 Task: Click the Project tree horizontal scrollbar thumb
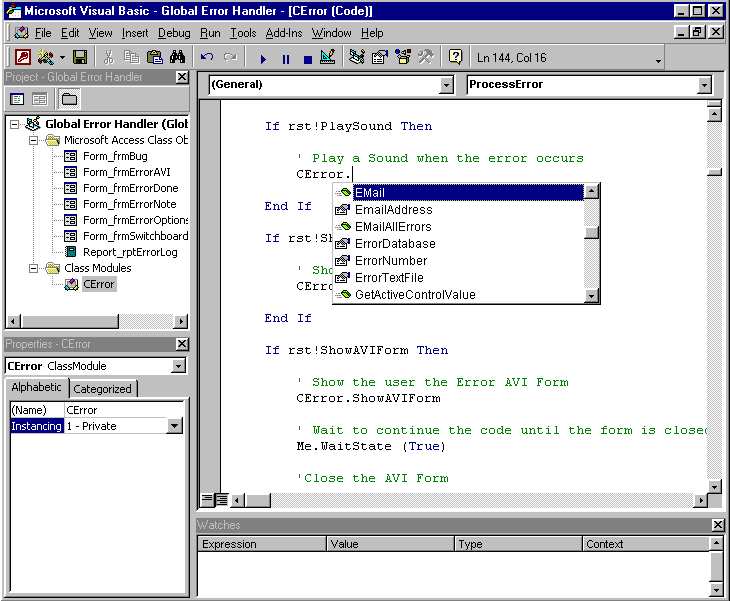tap(70, 321)
